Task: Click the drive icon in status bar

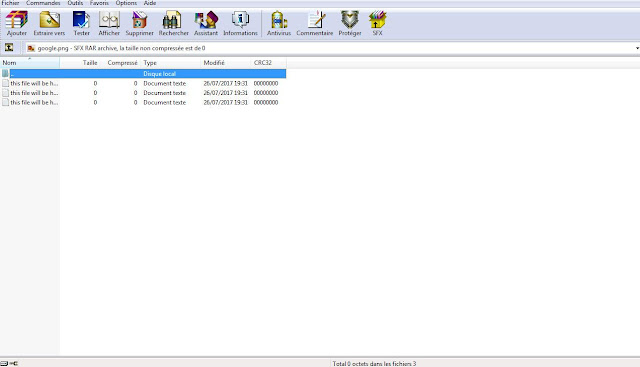Action: 4,363
